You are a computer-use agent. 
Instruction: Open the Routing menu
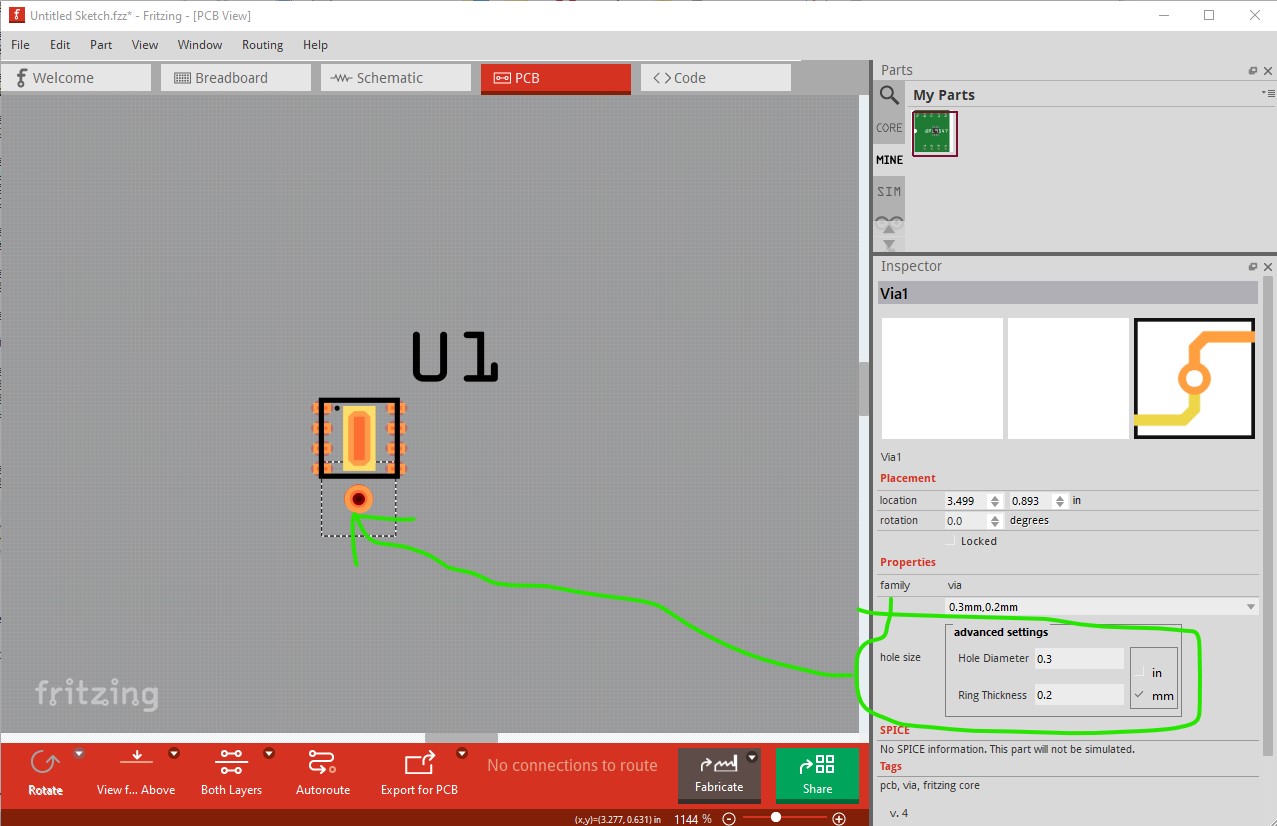[262, 45]
